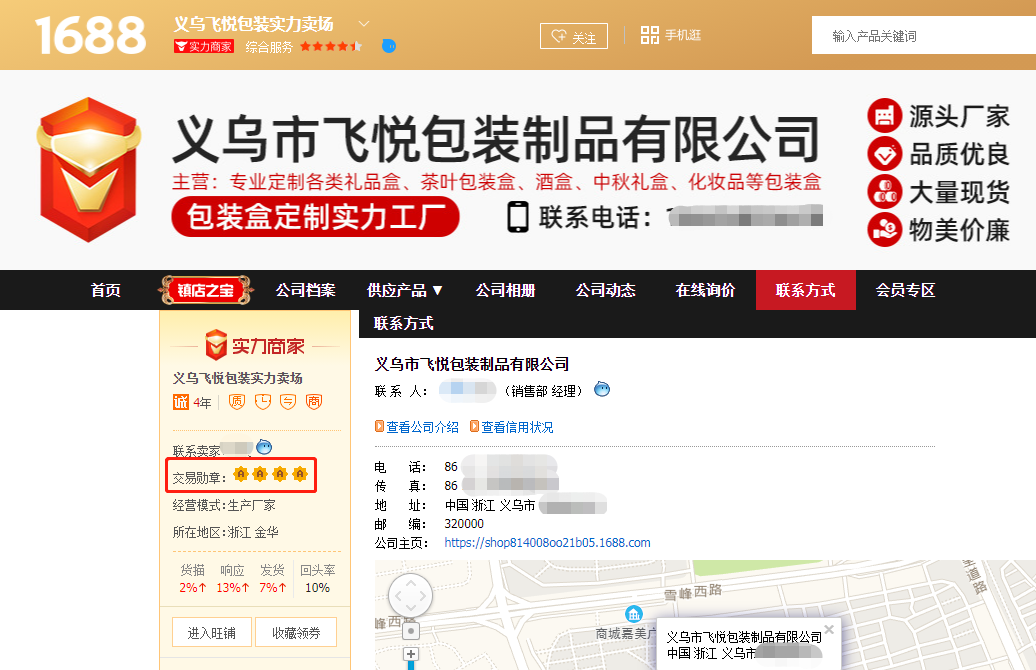Click the red shield company logo in banner
Viewport: 1036px width, 670px height.
click(x=89, y=170)
